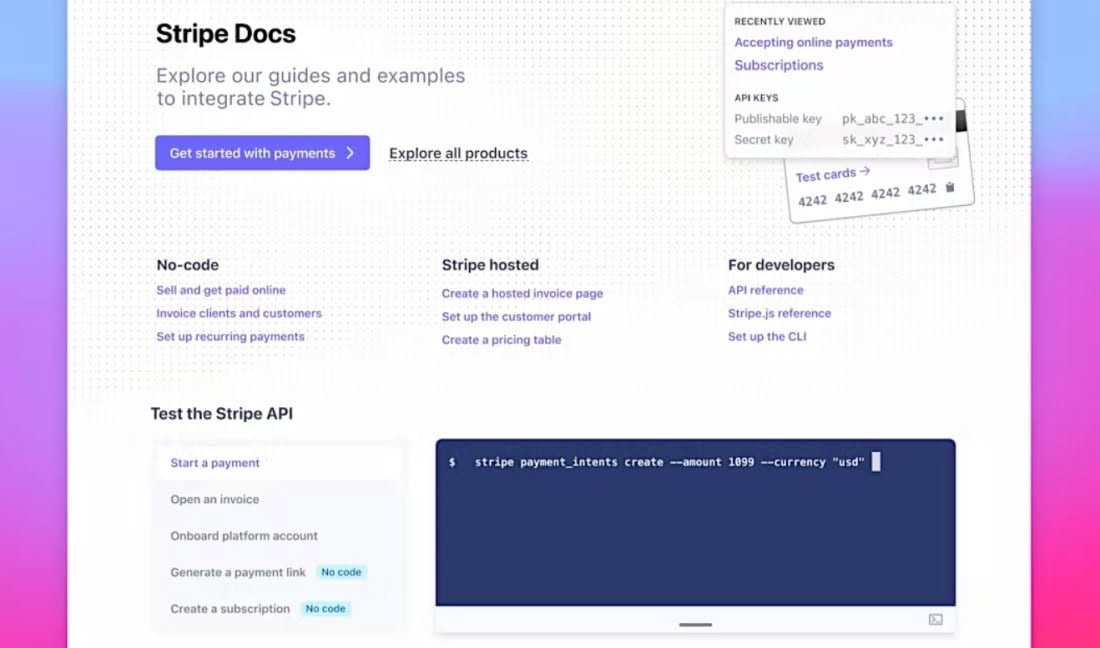Open the API reference link

coord(765,290)
